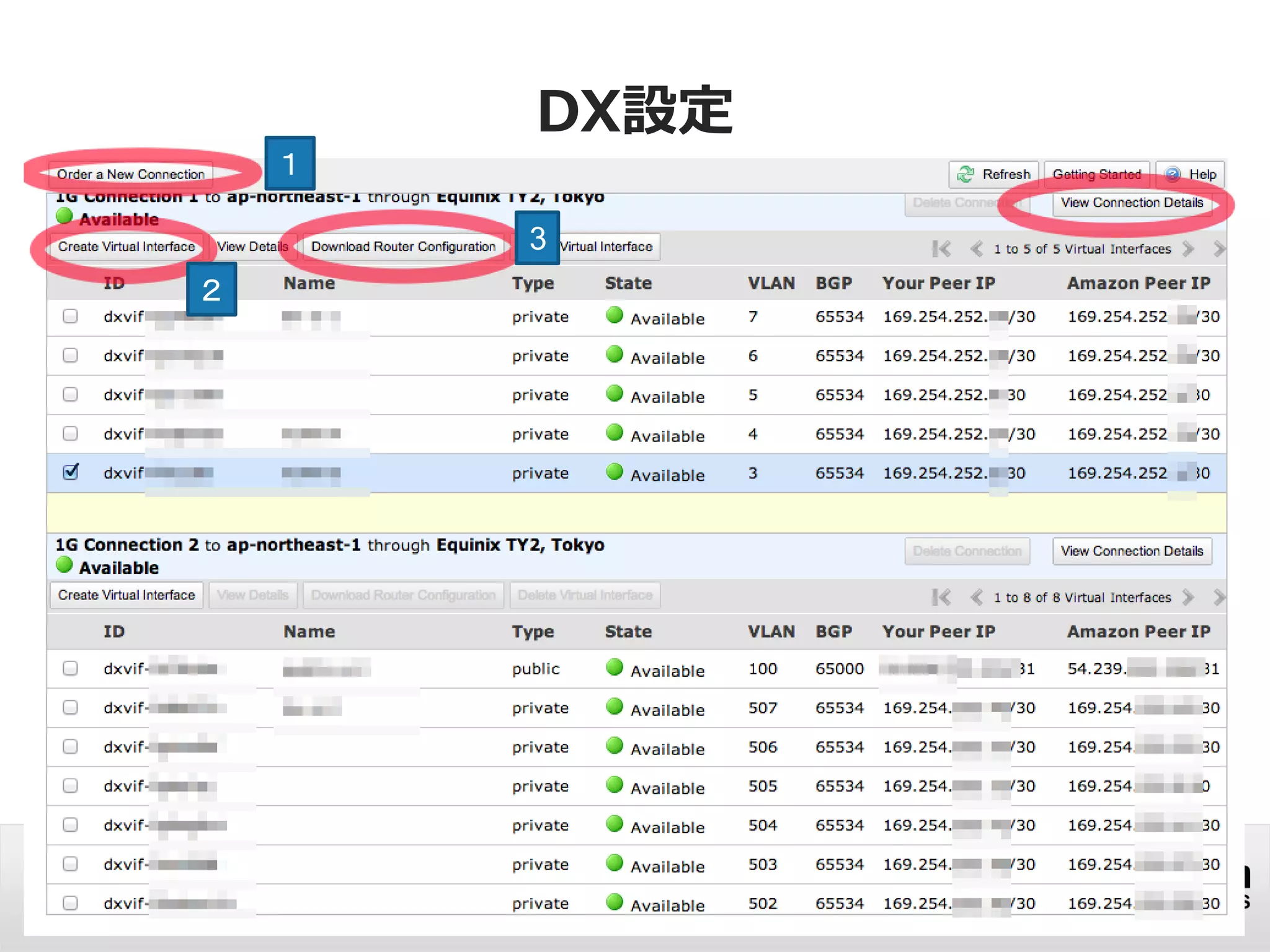
Task: Click the Refresh icon button
Action: (x=966, y=174)
